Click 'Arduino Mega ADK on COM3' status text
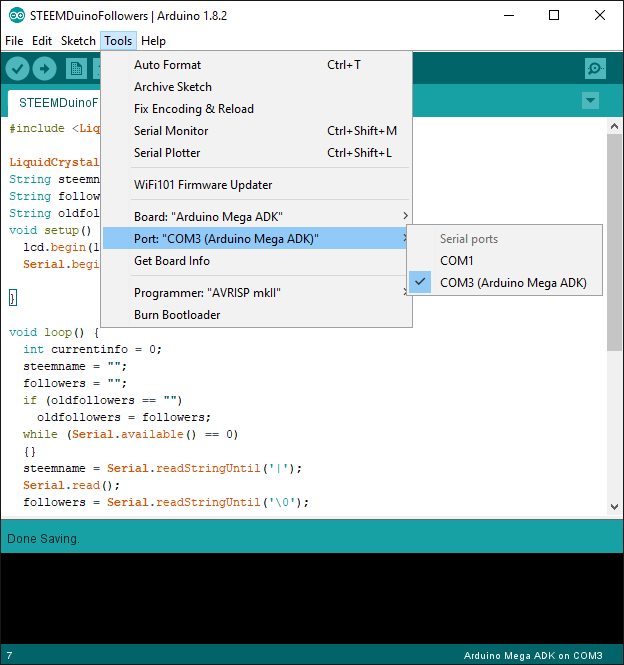 click(533, 655)
